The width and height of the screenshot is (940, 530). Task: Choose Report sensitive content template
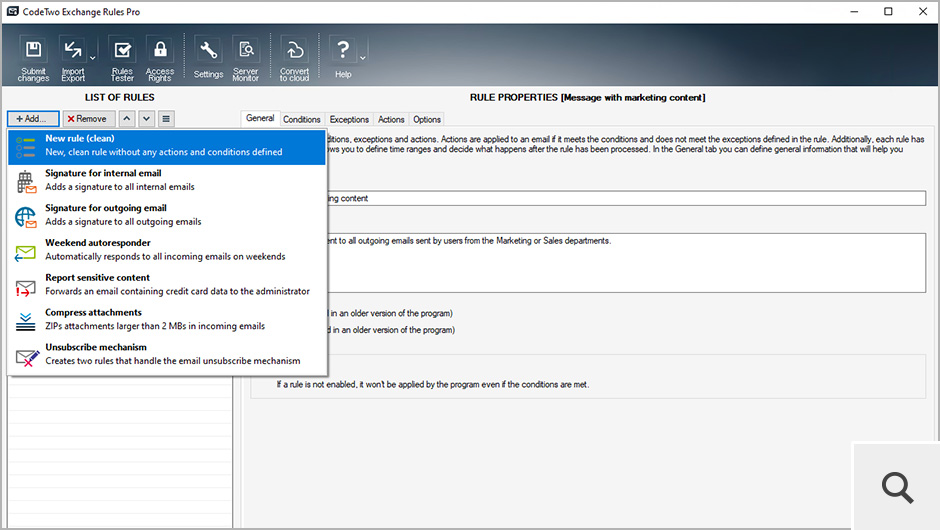(167, 285)
